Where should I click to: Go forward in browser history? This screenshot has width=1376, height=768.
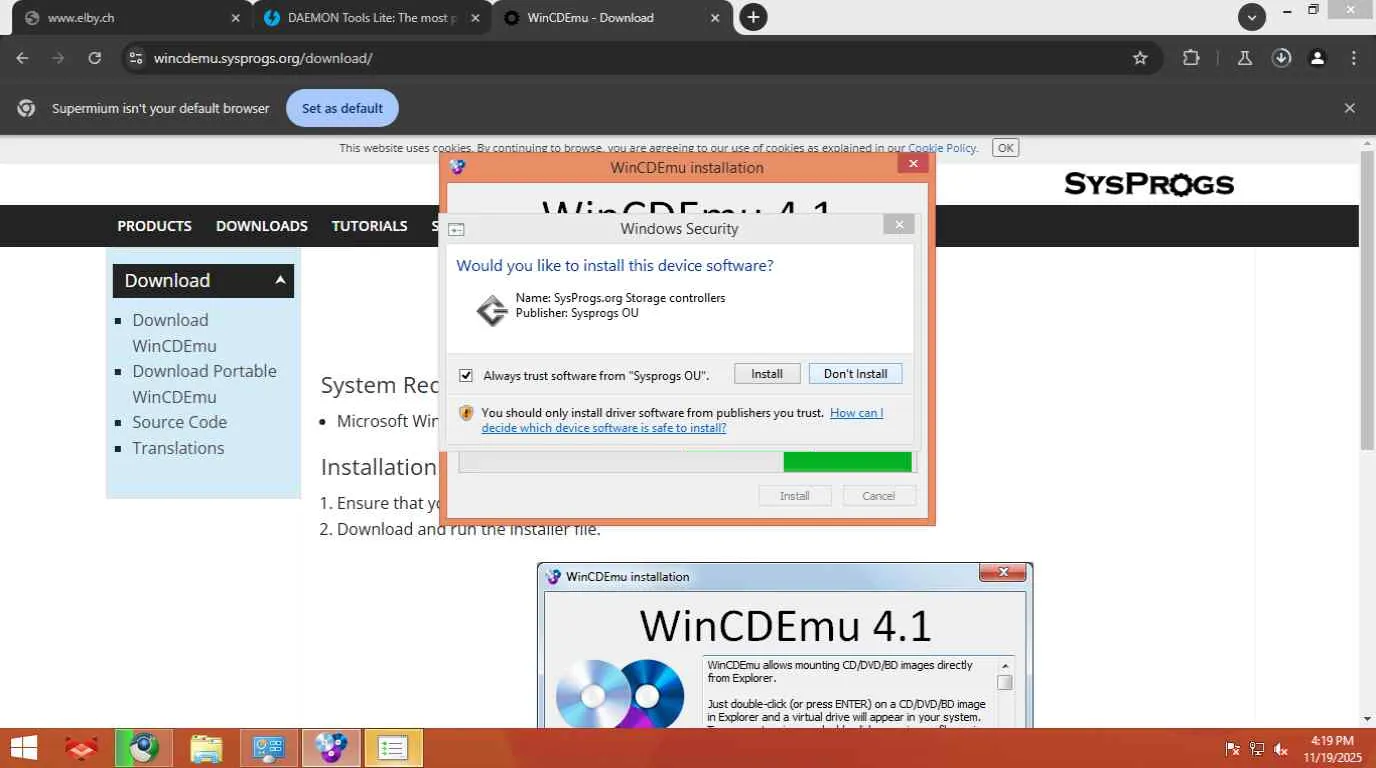58,58
